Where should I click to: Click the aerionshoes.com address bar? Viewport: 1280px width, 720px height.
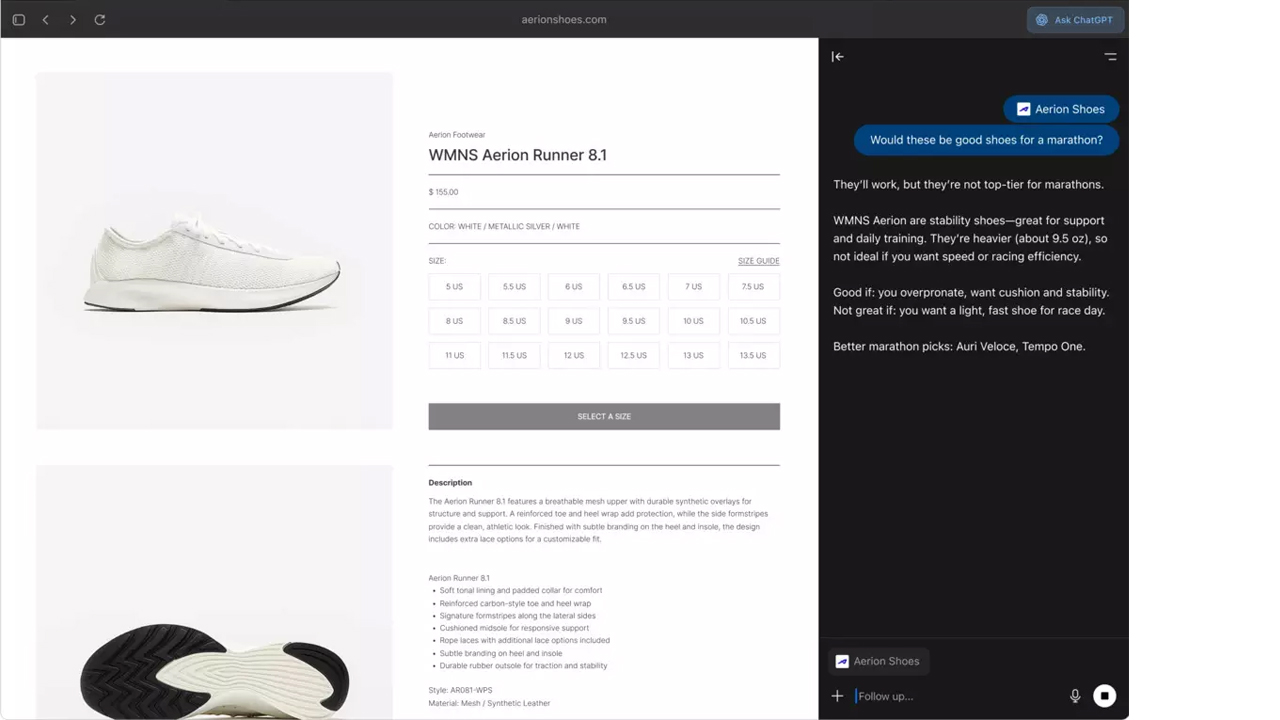(564, 20)
